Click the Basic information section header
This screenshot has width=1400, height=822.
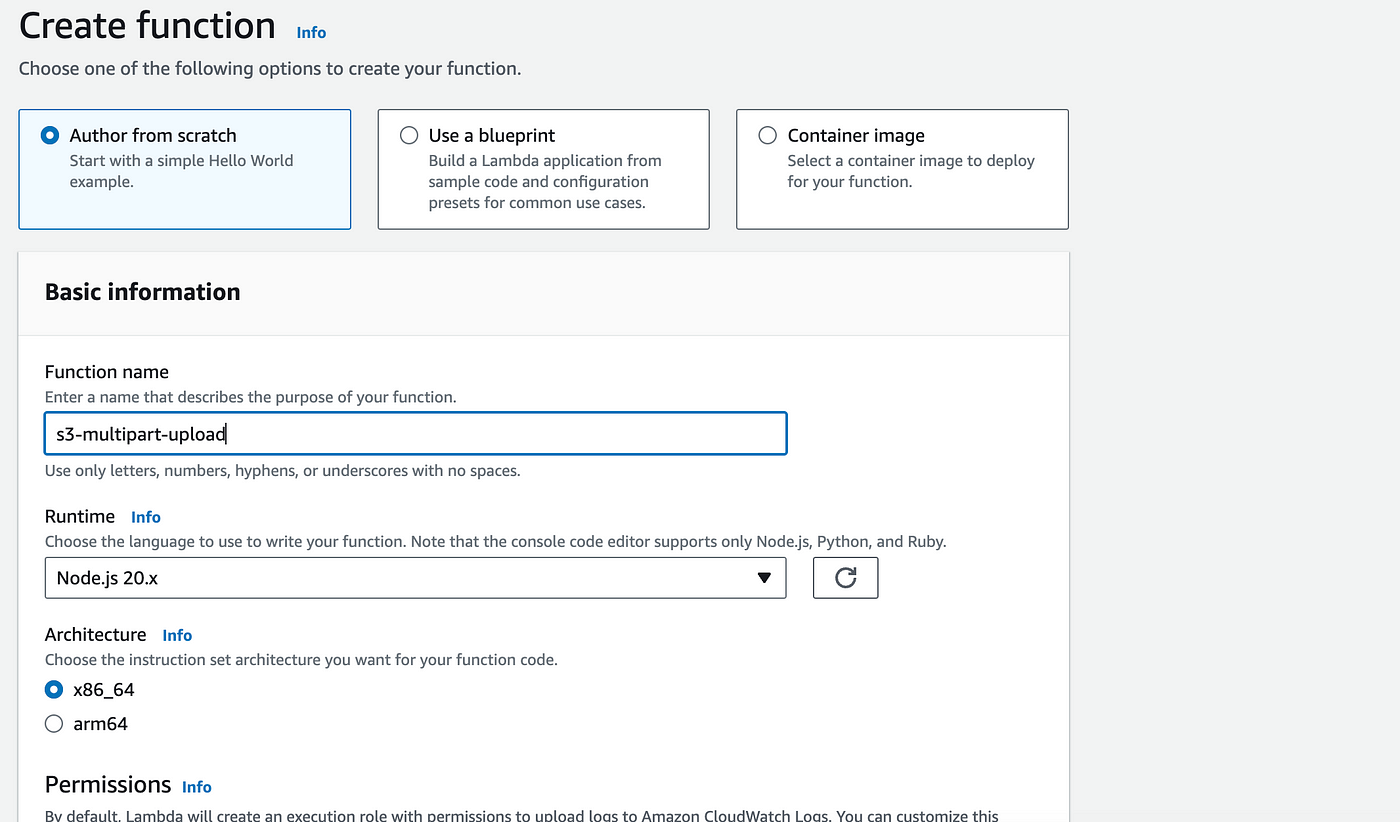(x=142, y=291)
